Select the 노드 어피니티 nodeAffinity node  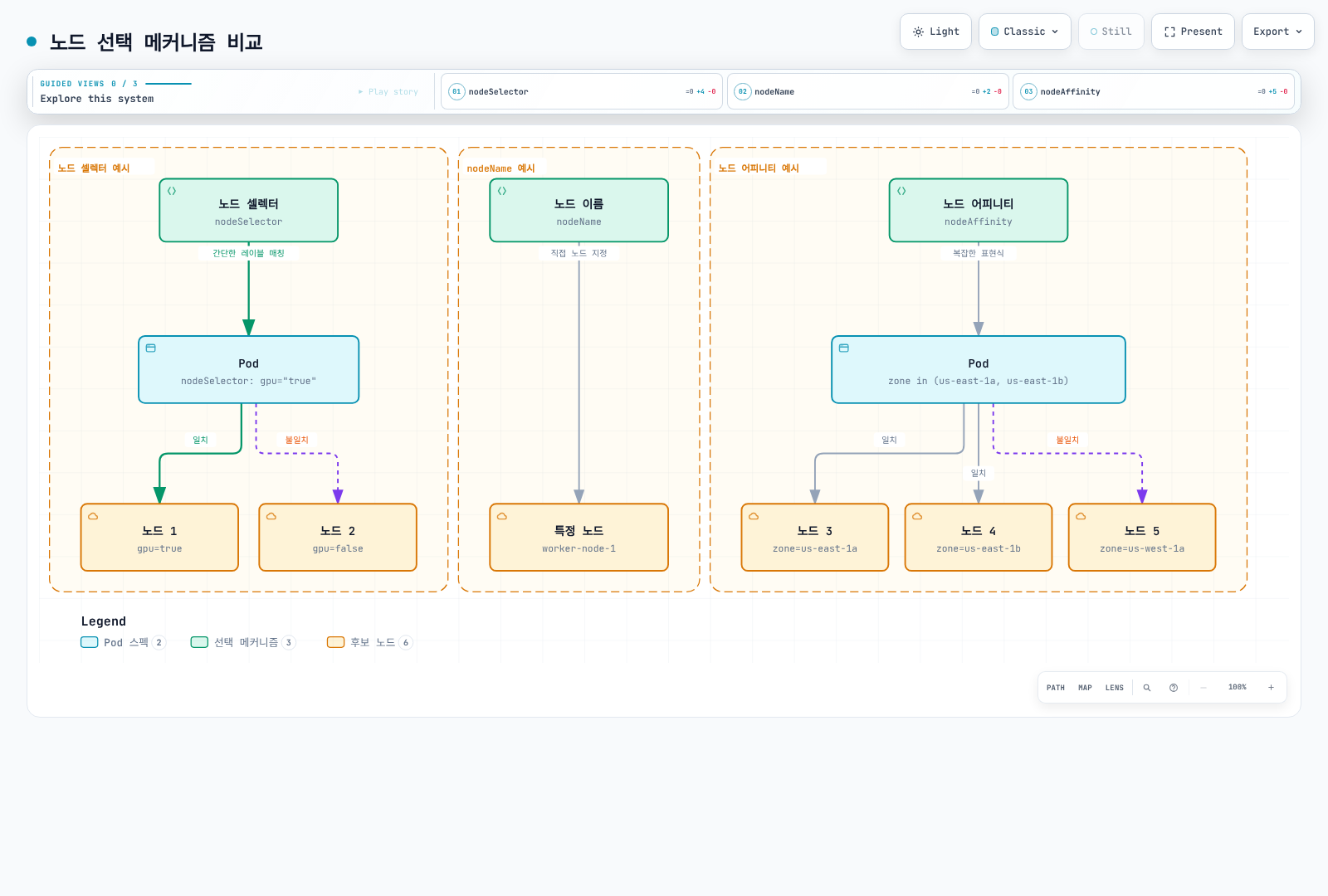[979, 211]
